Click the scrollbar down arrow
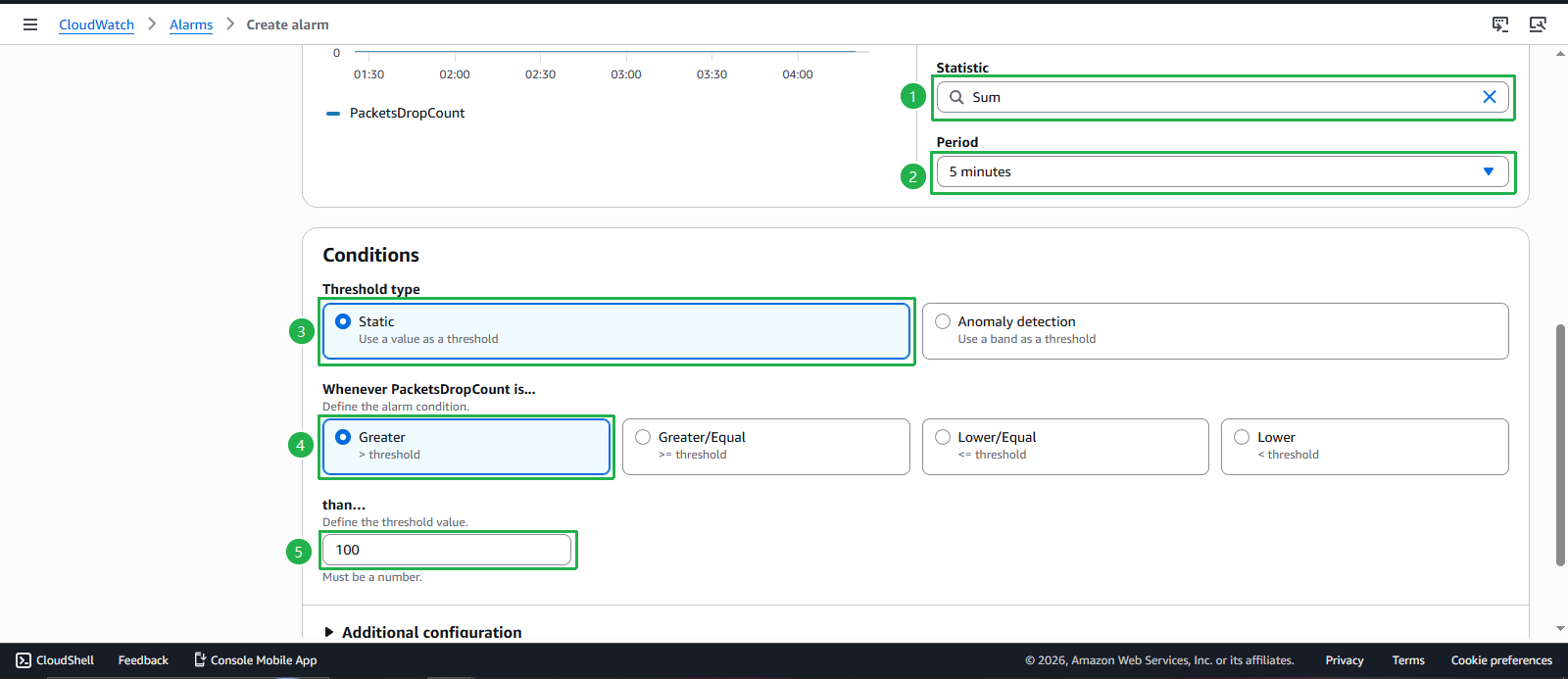 click(1560, 629)
